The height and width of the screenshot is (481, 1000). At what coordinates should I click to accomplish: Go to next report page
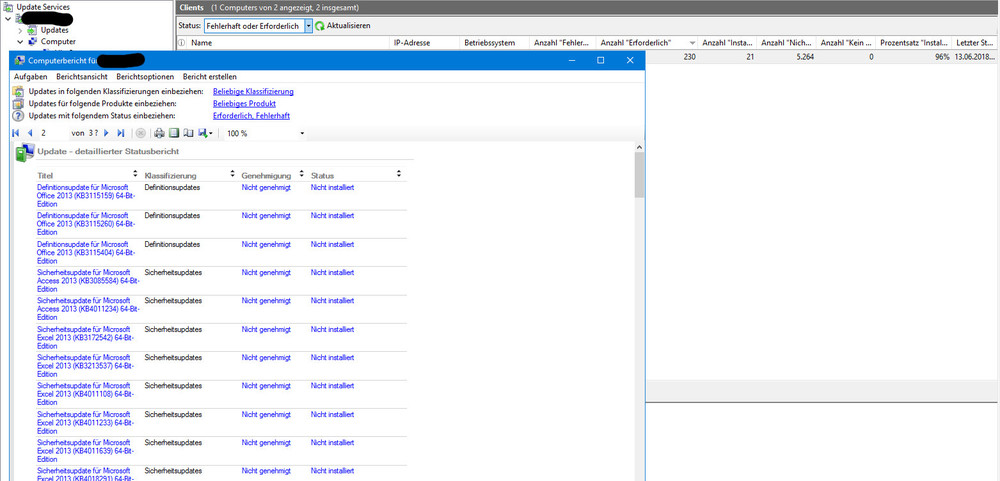(x=106, y=133)
